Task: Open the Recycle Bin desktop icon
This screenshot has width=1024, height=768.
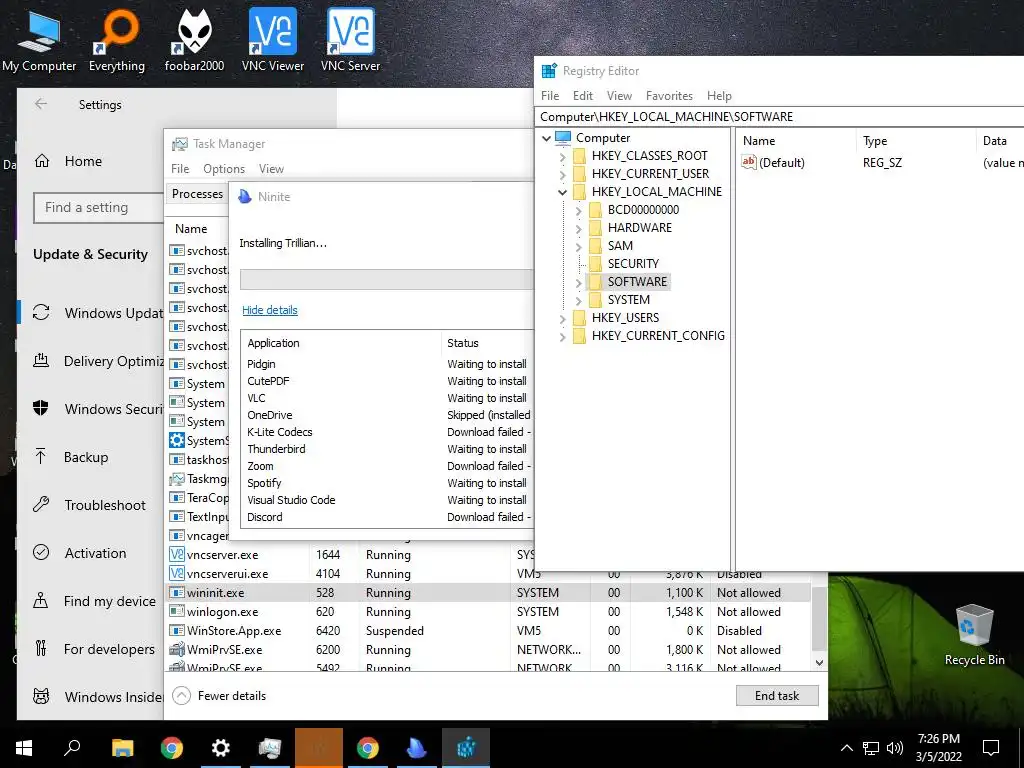Action: pyautogui.click(x=974, y=635)
